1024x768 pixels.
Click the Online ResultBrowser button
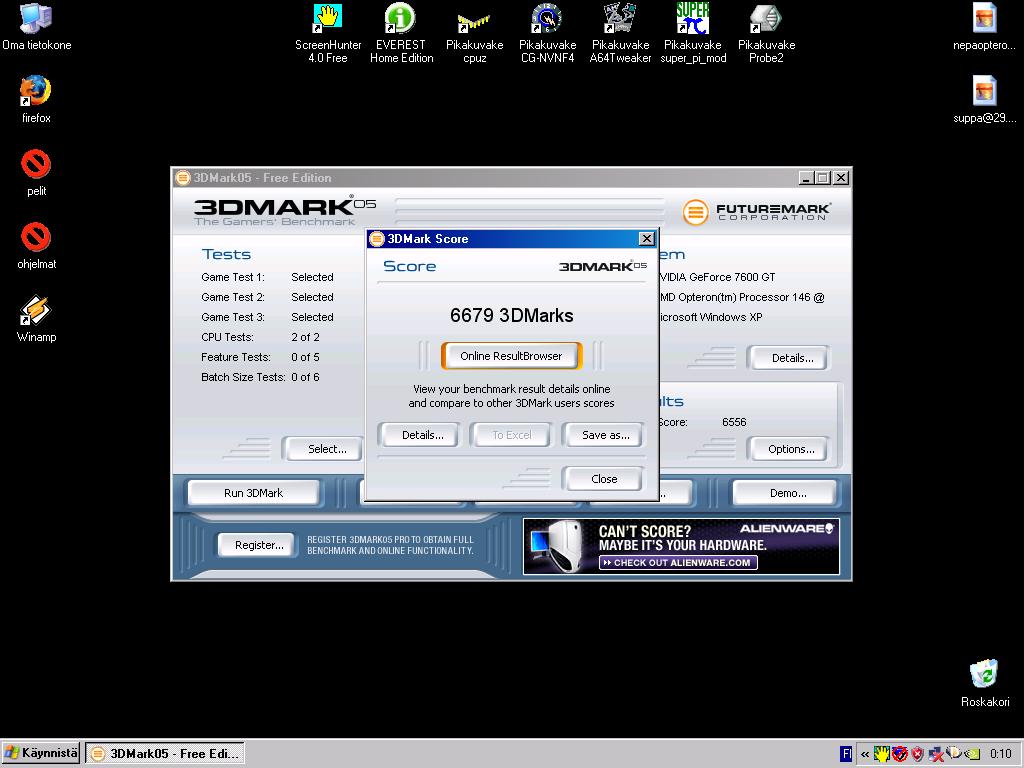(x=511, y=356)
